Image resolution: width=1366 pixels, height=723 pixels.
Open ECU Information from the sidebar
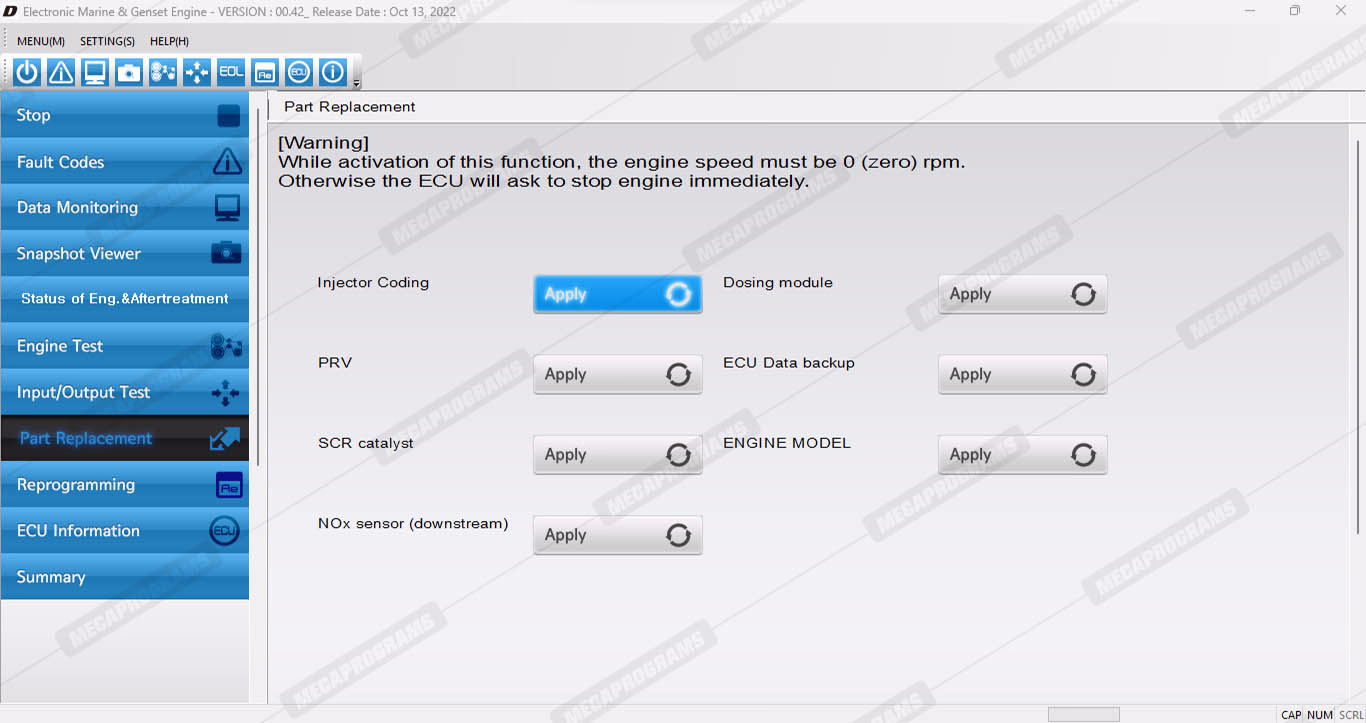pos(125,530)
